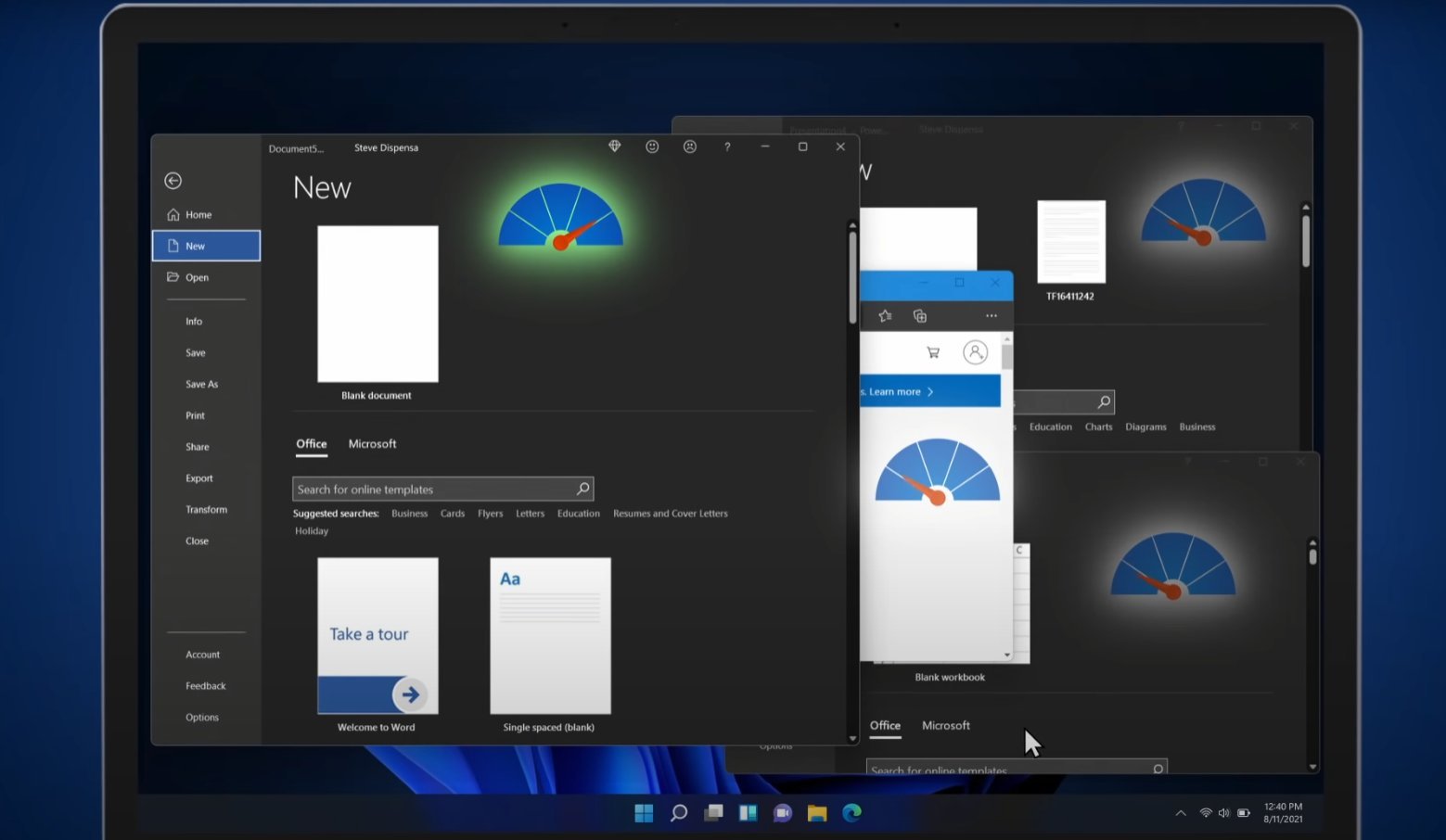Screen dimensions: 1446x840
Task: Click Business suggestion in PowerPoint window
Action: pyautogui.click(x=1197, y=427)
